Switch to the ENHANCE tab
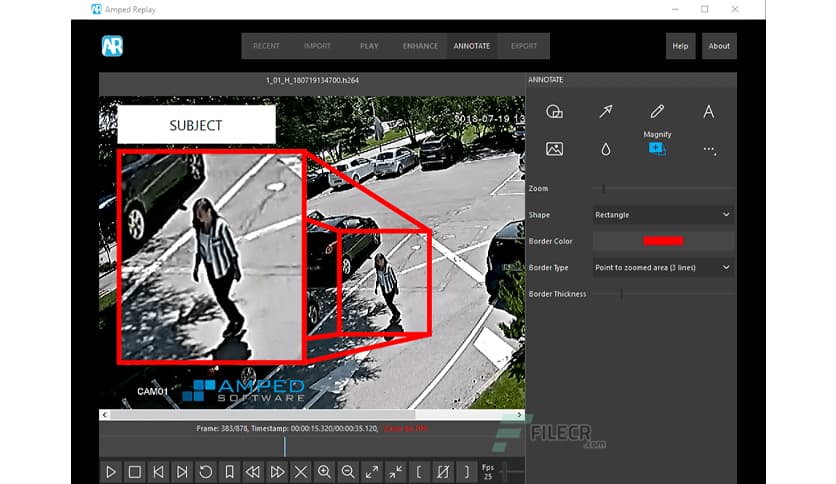The image size is (836, 484). 420,46
